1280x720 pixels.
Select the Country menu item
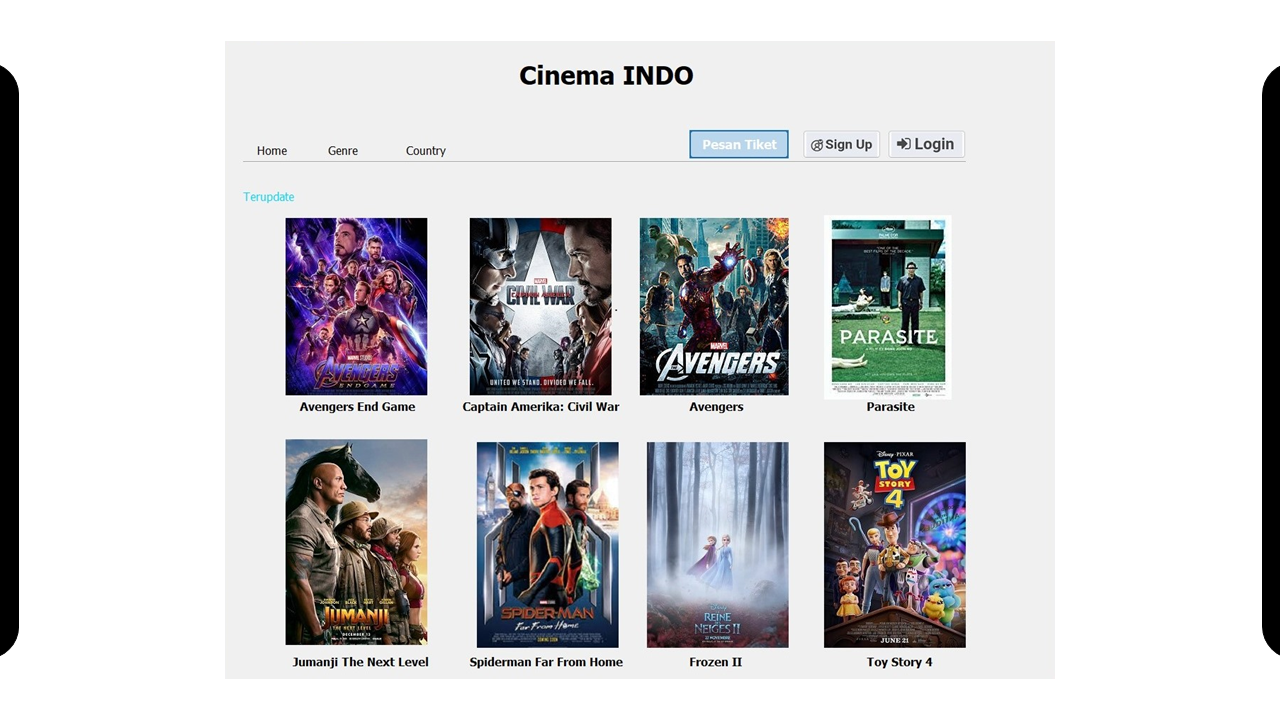pos(426,151)
